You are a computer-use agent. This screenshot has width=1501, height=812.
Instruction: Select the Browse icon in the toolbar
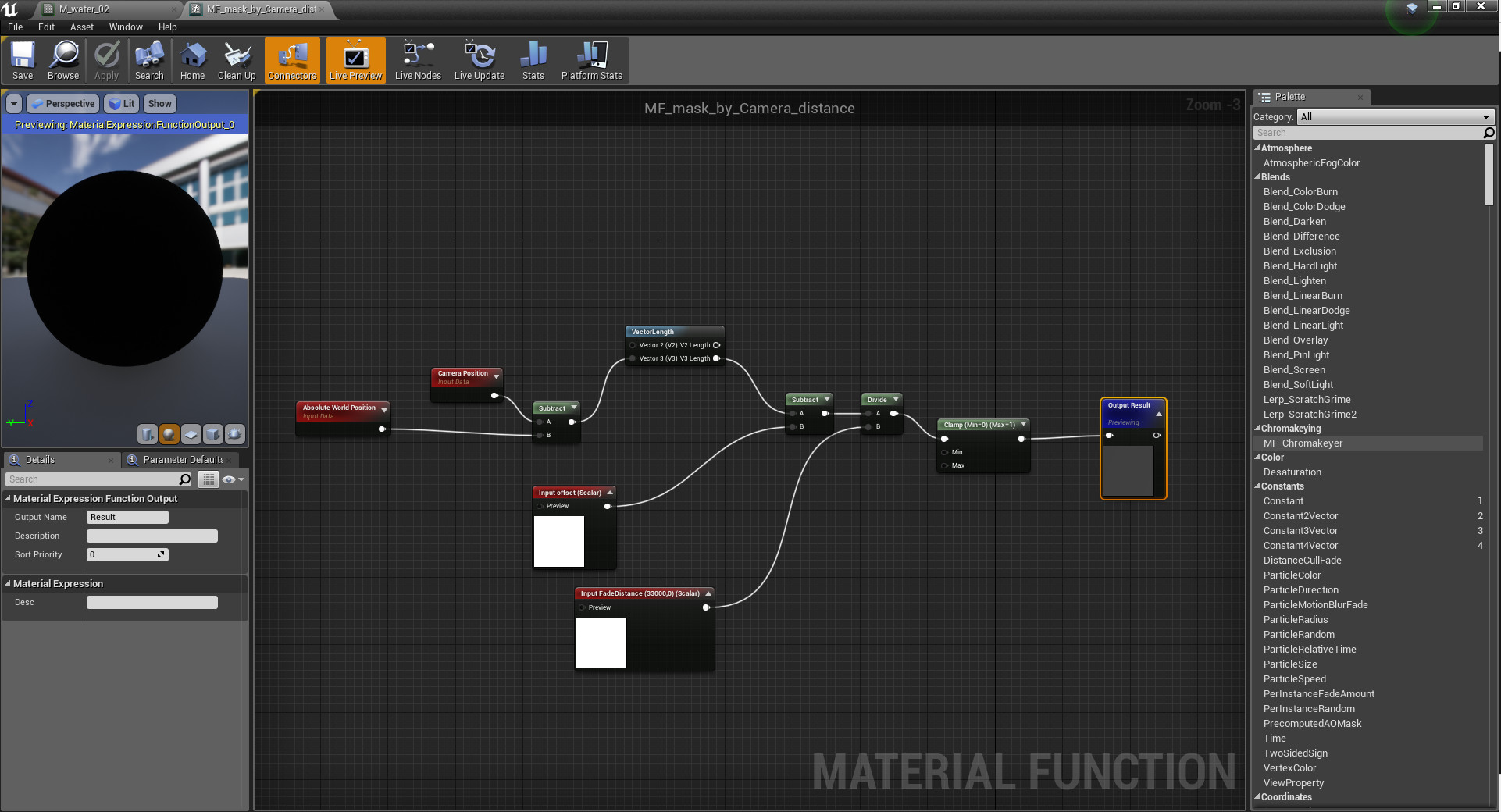click(x=62, y=60)
